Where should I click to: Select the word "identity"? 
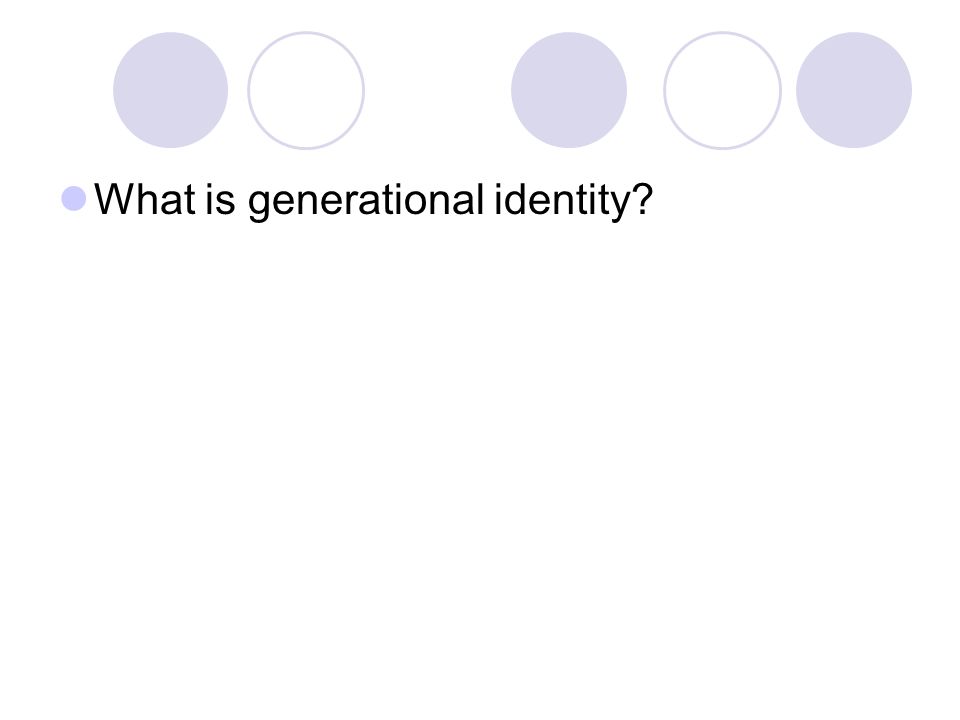pyautogui.click(x=561, y=201)
